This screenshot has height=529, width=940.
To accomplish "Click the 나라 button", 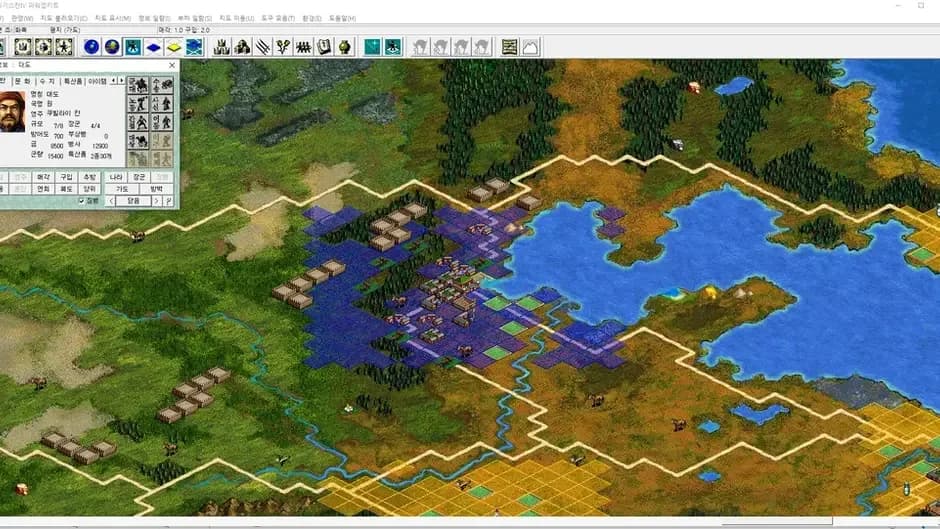I will point(116,178).
